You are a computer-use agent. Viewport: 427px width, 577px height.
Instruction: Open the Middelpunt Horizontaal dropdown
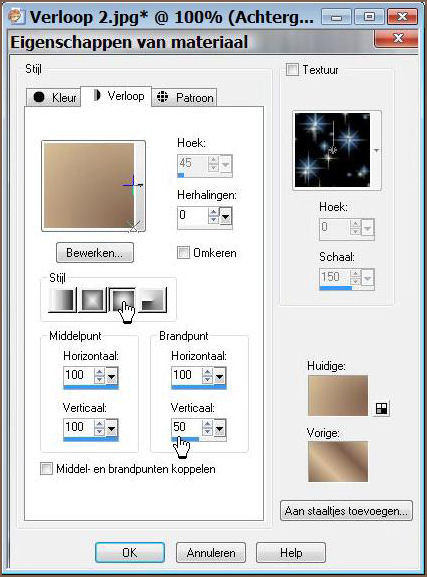pos(112,376)
